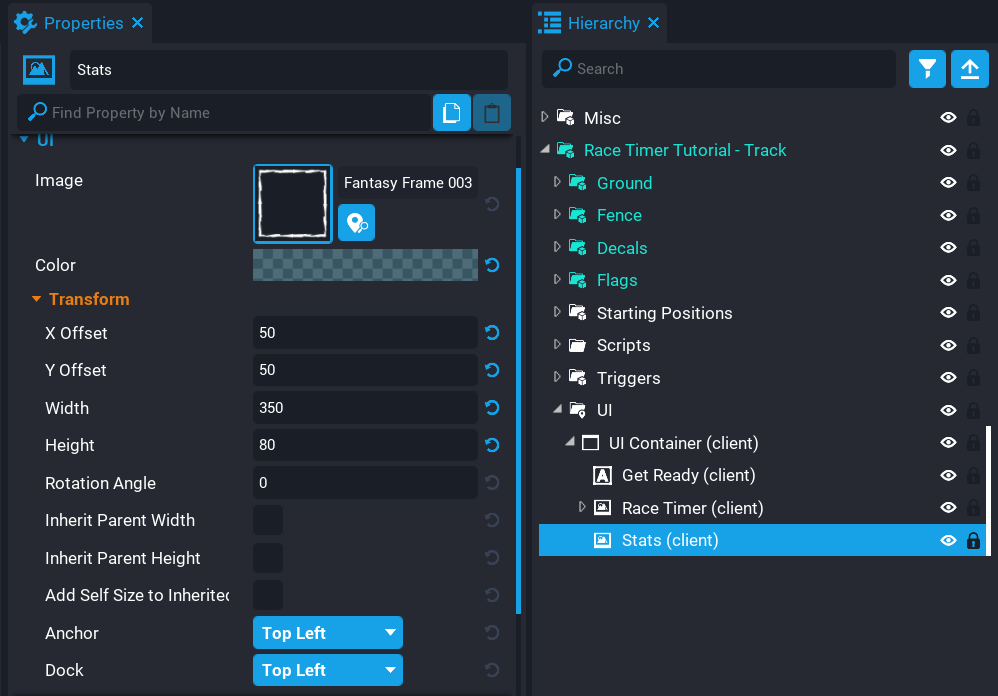The width and height of the screenshot is (998, 696).
Task: Select Get Ready (client) in hierarchy
Action: (688, 476)
